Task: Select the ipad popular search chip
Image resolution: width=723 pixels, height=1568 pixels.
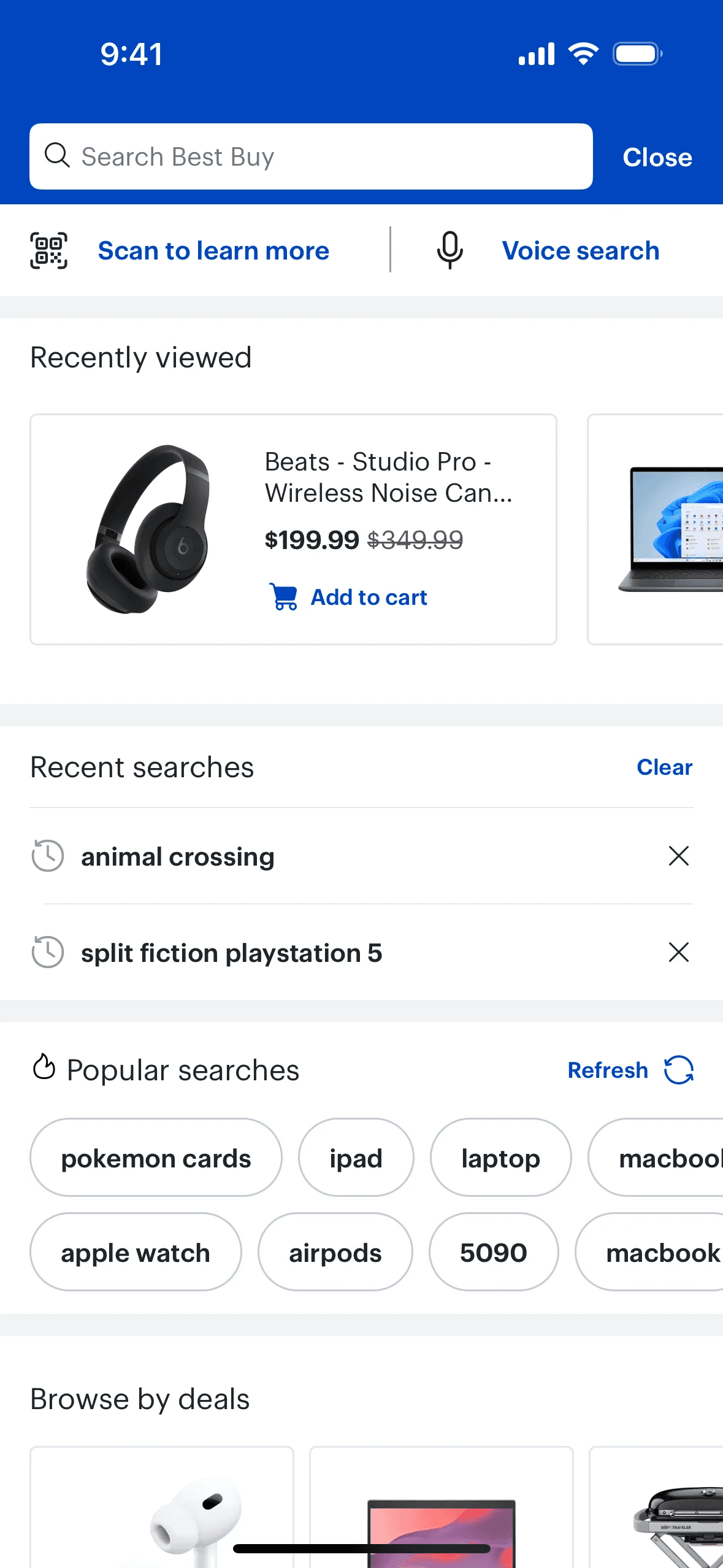Action: (x=356, y=1158)
